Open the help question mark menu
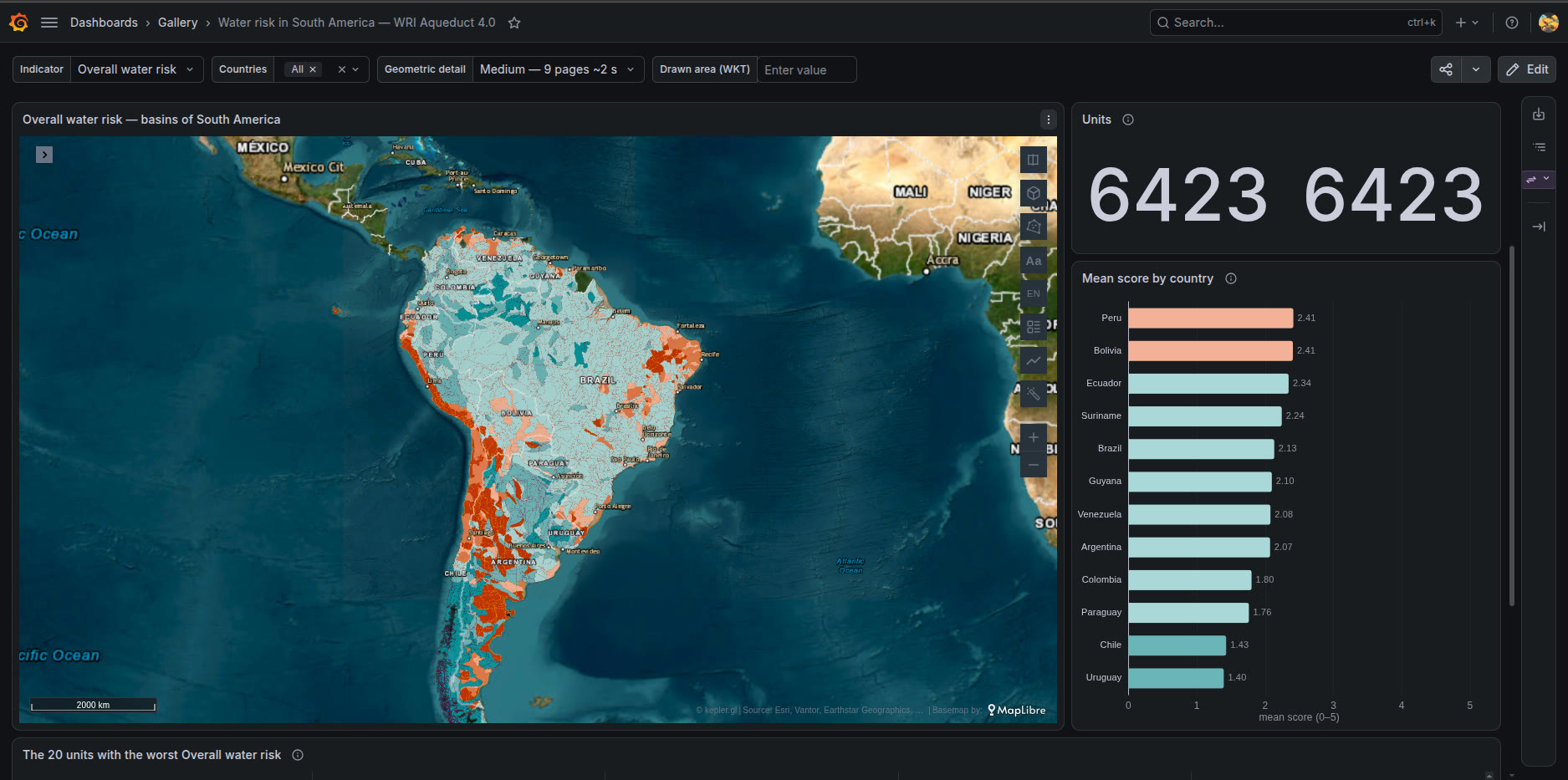 tap(1512, 23)
